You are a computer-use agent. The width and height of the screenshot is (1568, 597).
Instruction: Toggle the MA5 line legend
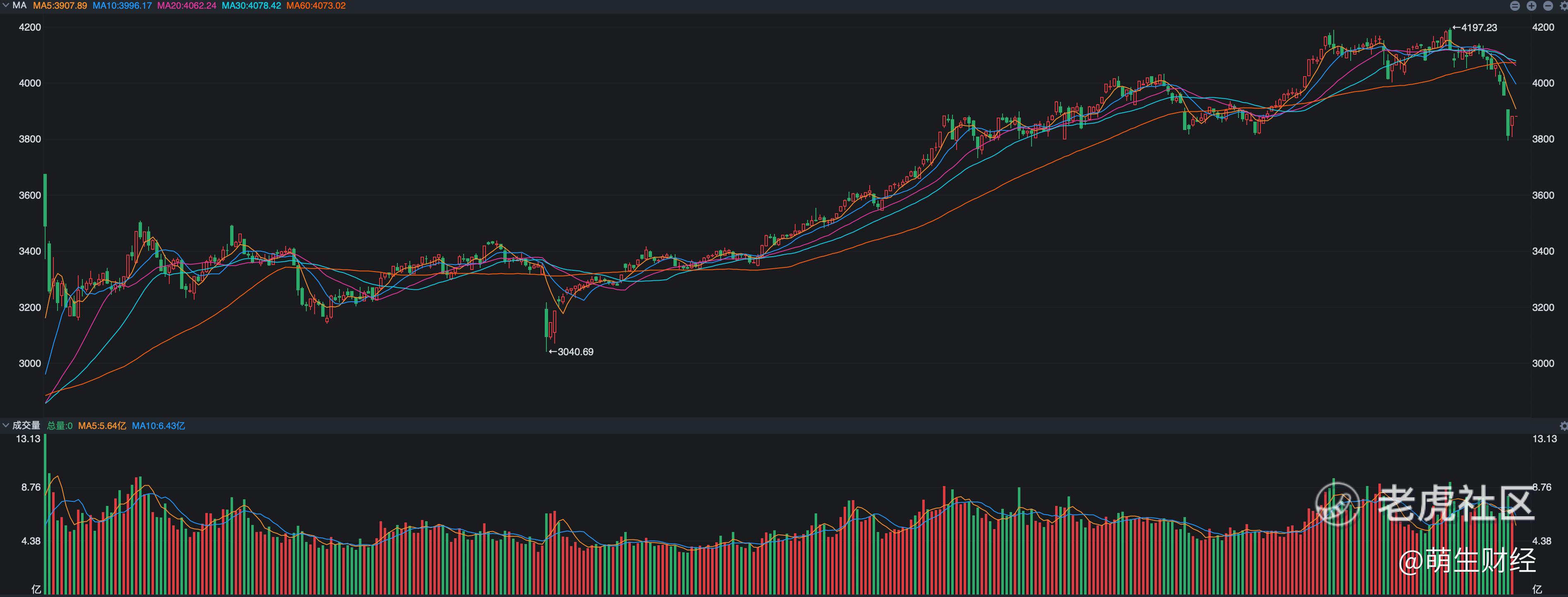[x=60, y=5]
